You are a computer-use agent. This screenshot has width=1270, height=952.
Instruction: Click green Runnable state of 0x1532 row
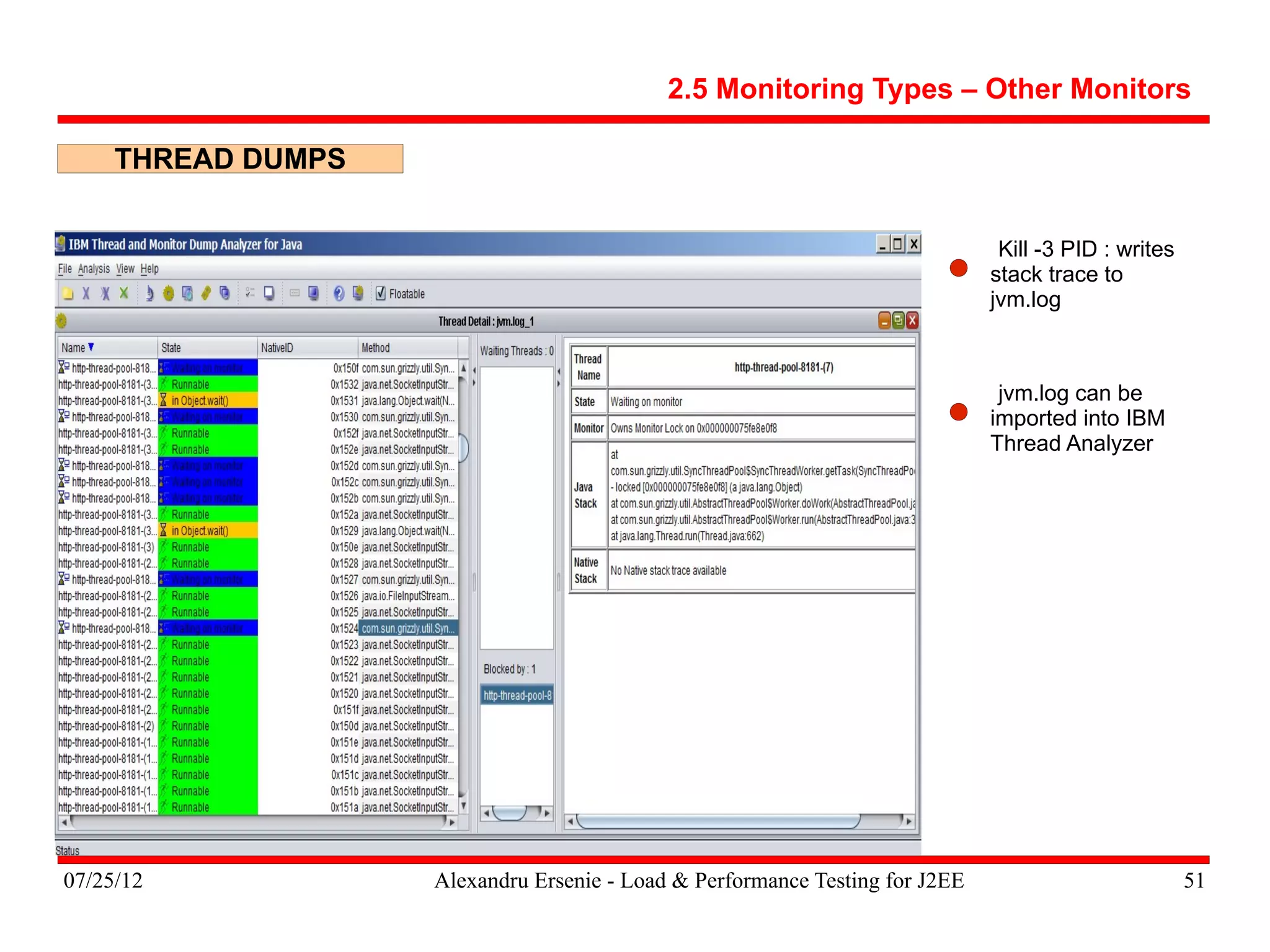(208, 384)
